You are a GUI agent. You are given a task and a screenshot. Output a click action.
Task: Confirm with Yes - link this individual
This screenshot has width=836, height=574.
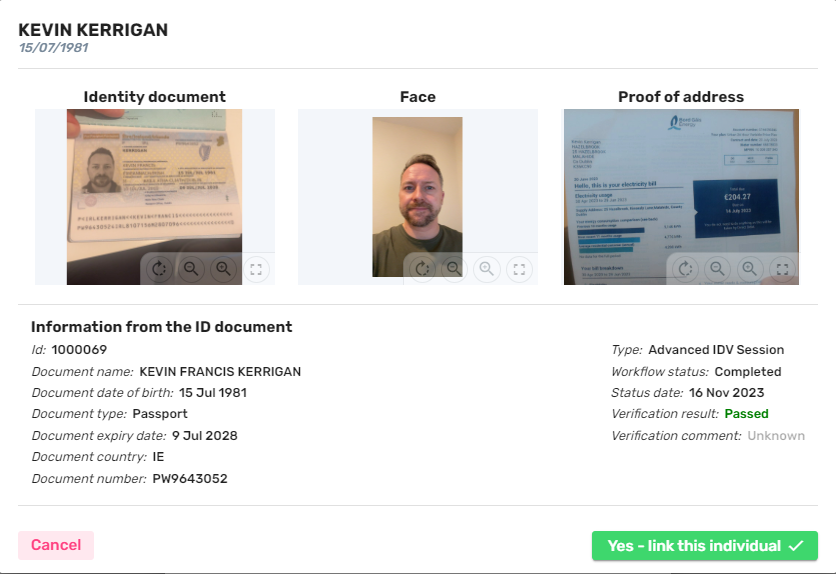(x=704, y=545)
